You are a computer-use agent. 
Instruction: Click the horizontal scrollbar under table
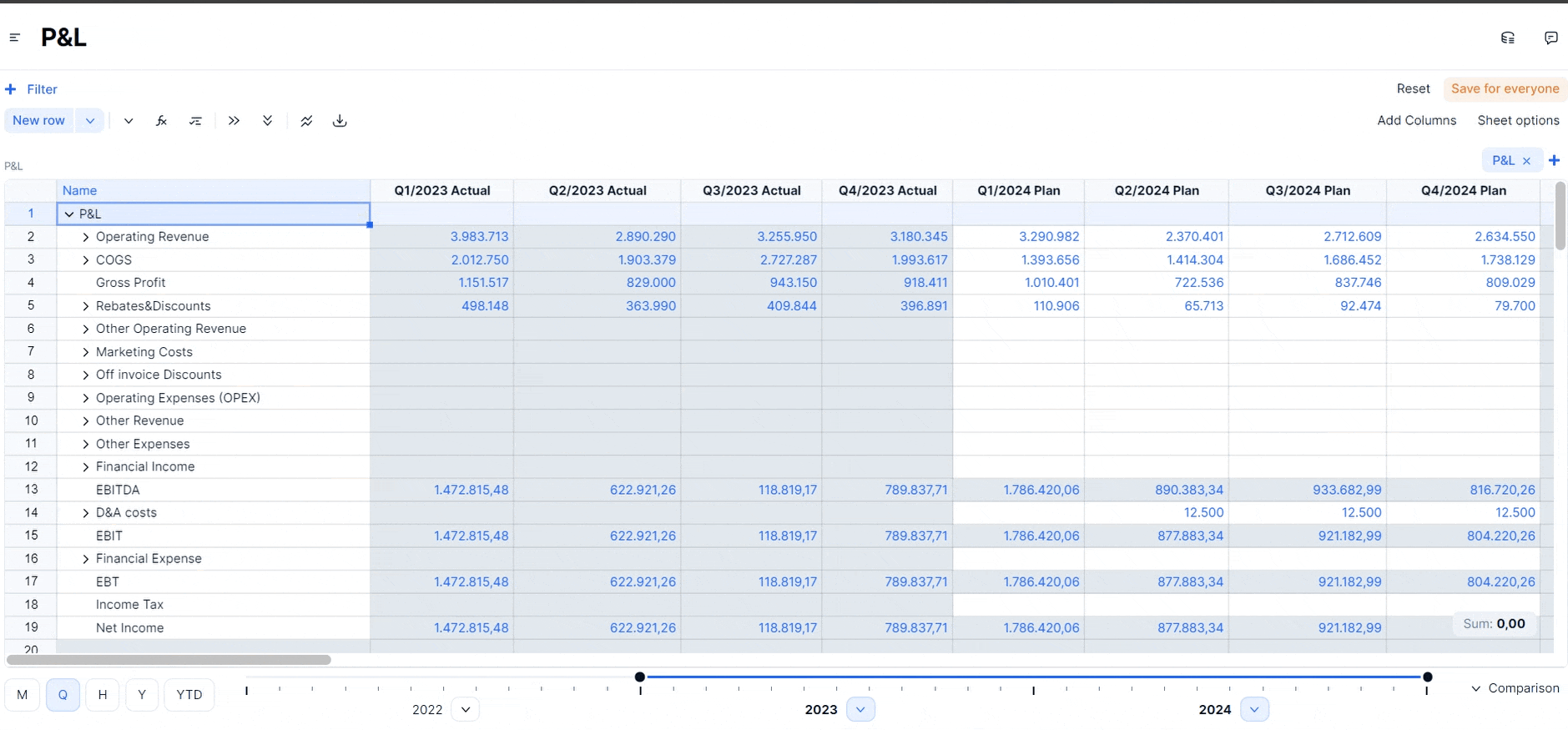pyautogui.click(x=169, y=660)
